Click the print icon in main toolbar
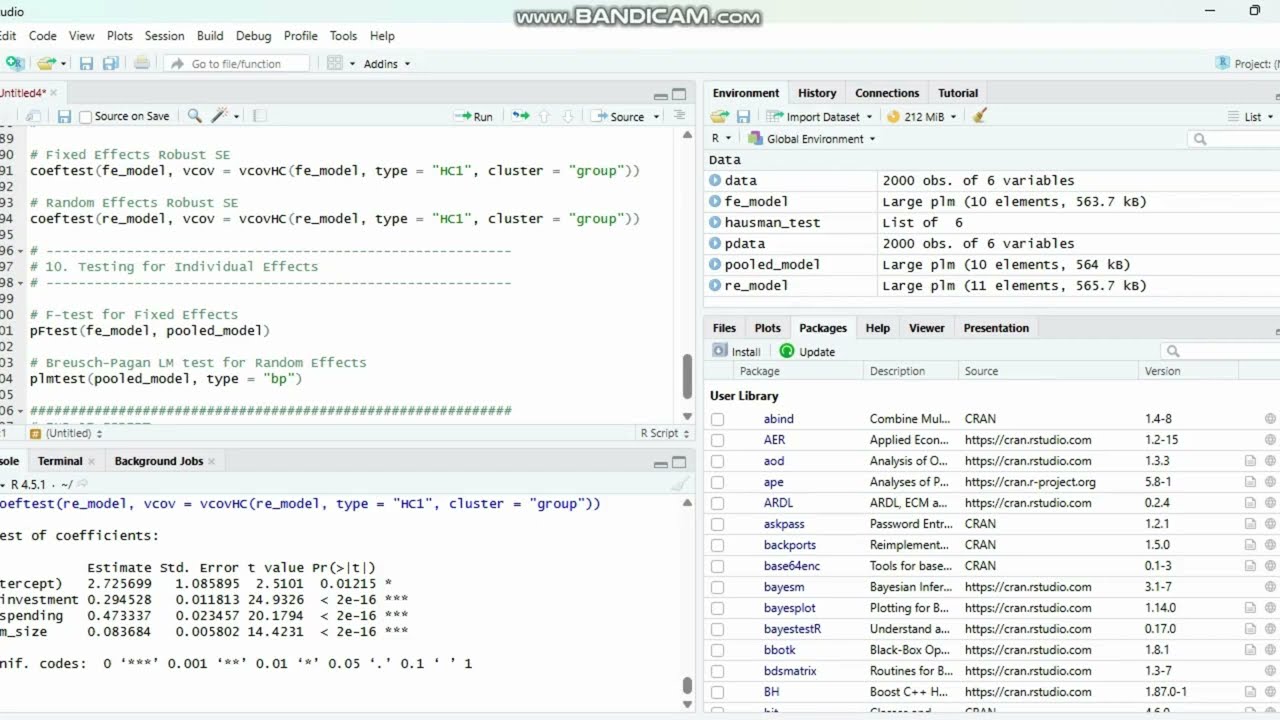This screenshot has height=720, width=1280. tap(142, 63)
